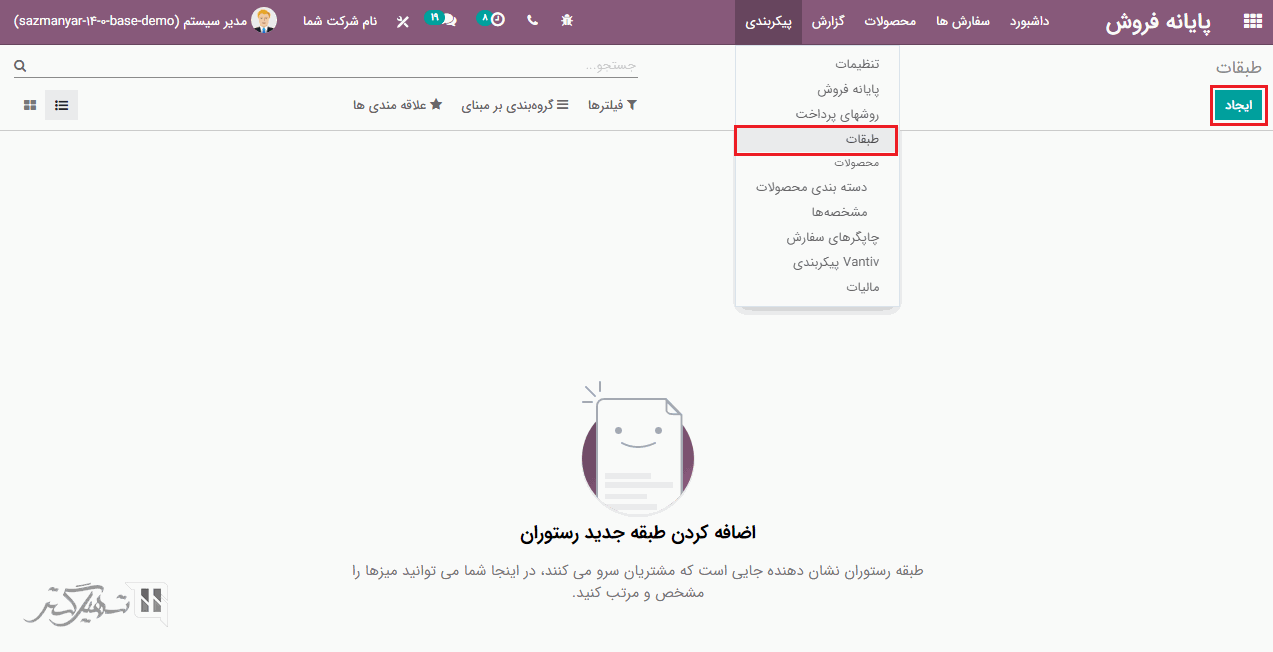1273x652 pixels.
Task: Click the پایانه فروش app title
Action: click(1157, 22)
